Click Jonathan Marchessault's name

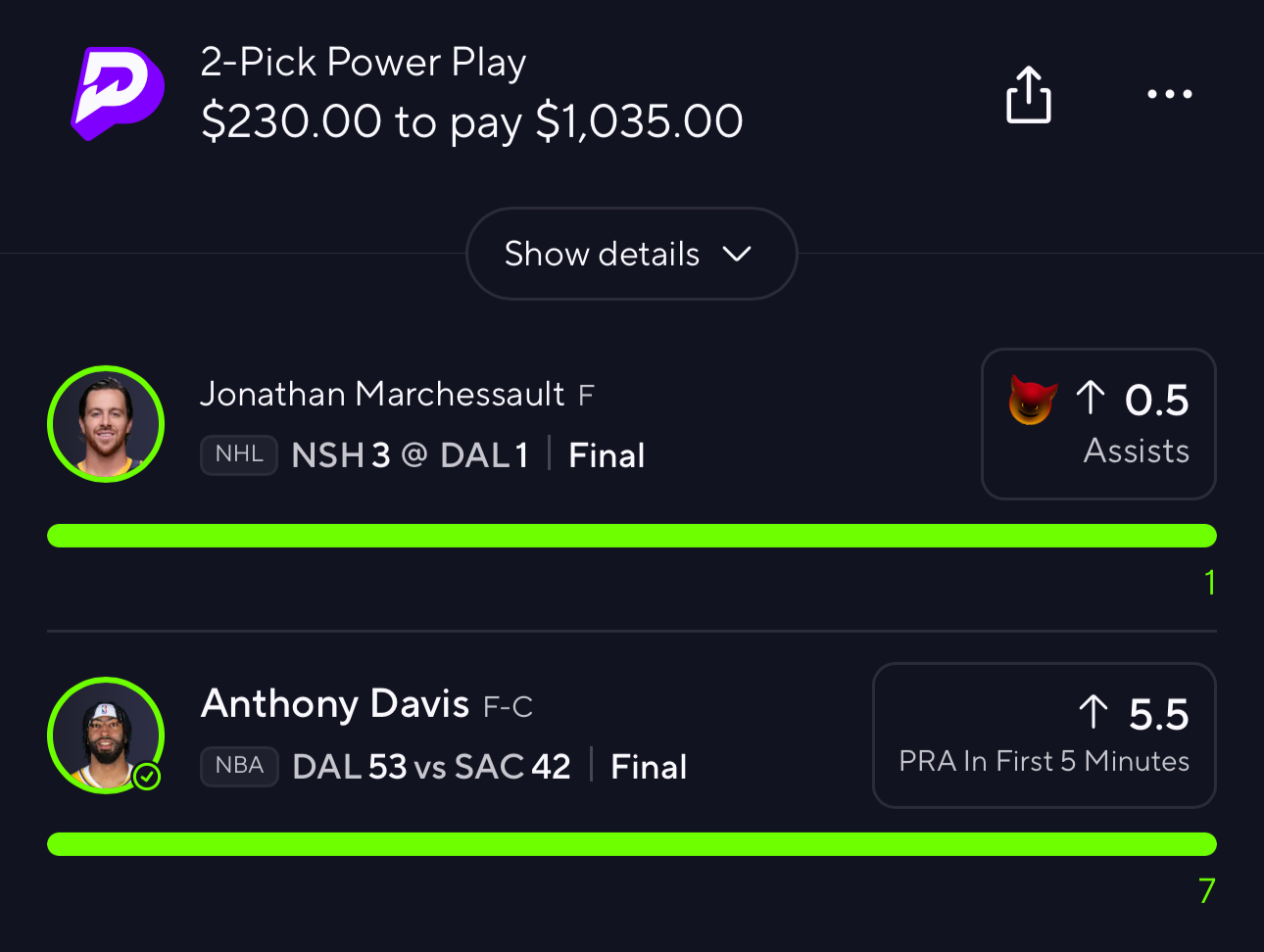click(x=382, y=394)
